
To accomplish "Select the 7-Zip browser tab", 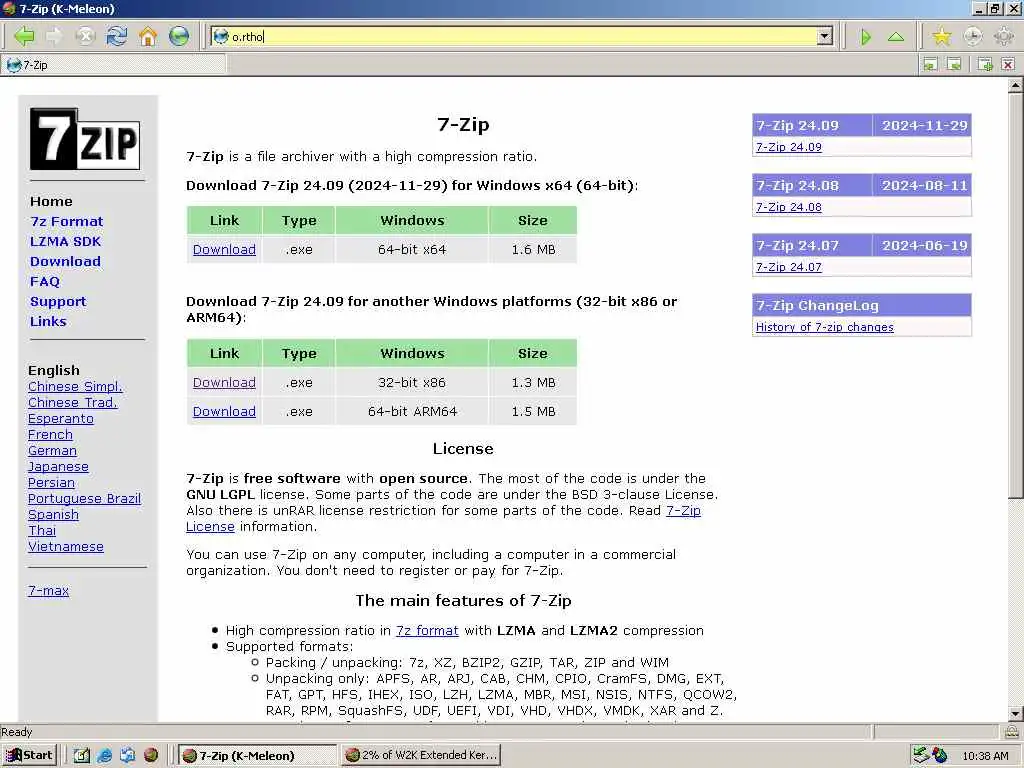I will (114, 65).
